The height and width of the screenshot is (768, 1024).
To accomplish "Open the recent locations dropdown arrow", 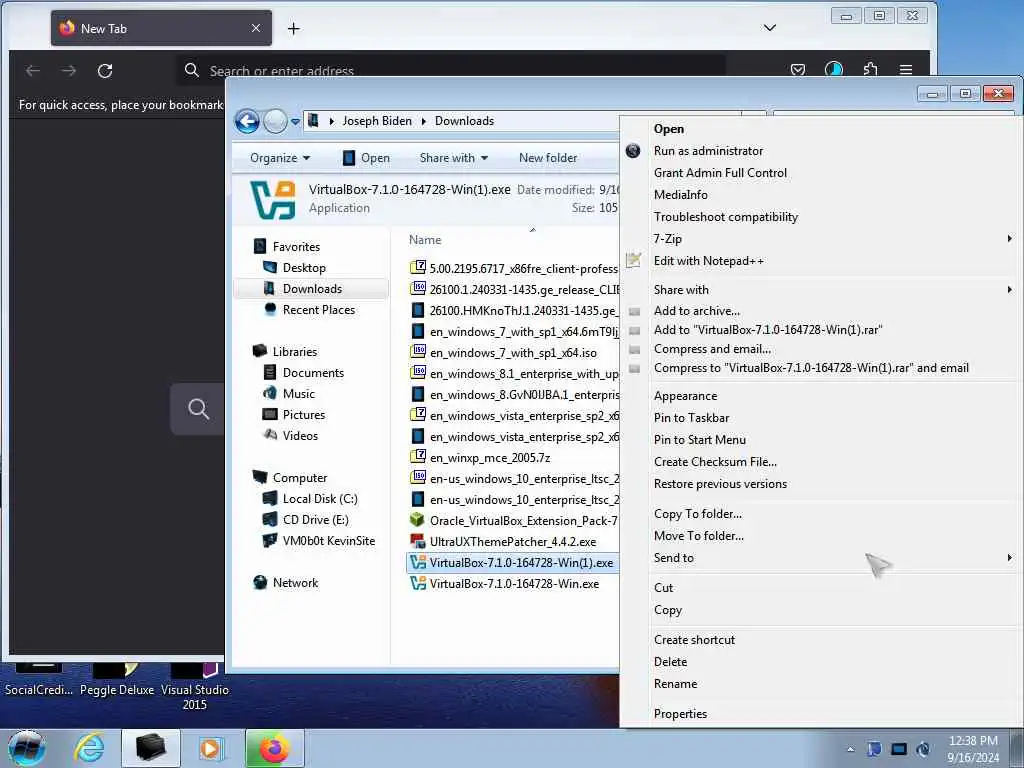I will [x=295, y=121].
